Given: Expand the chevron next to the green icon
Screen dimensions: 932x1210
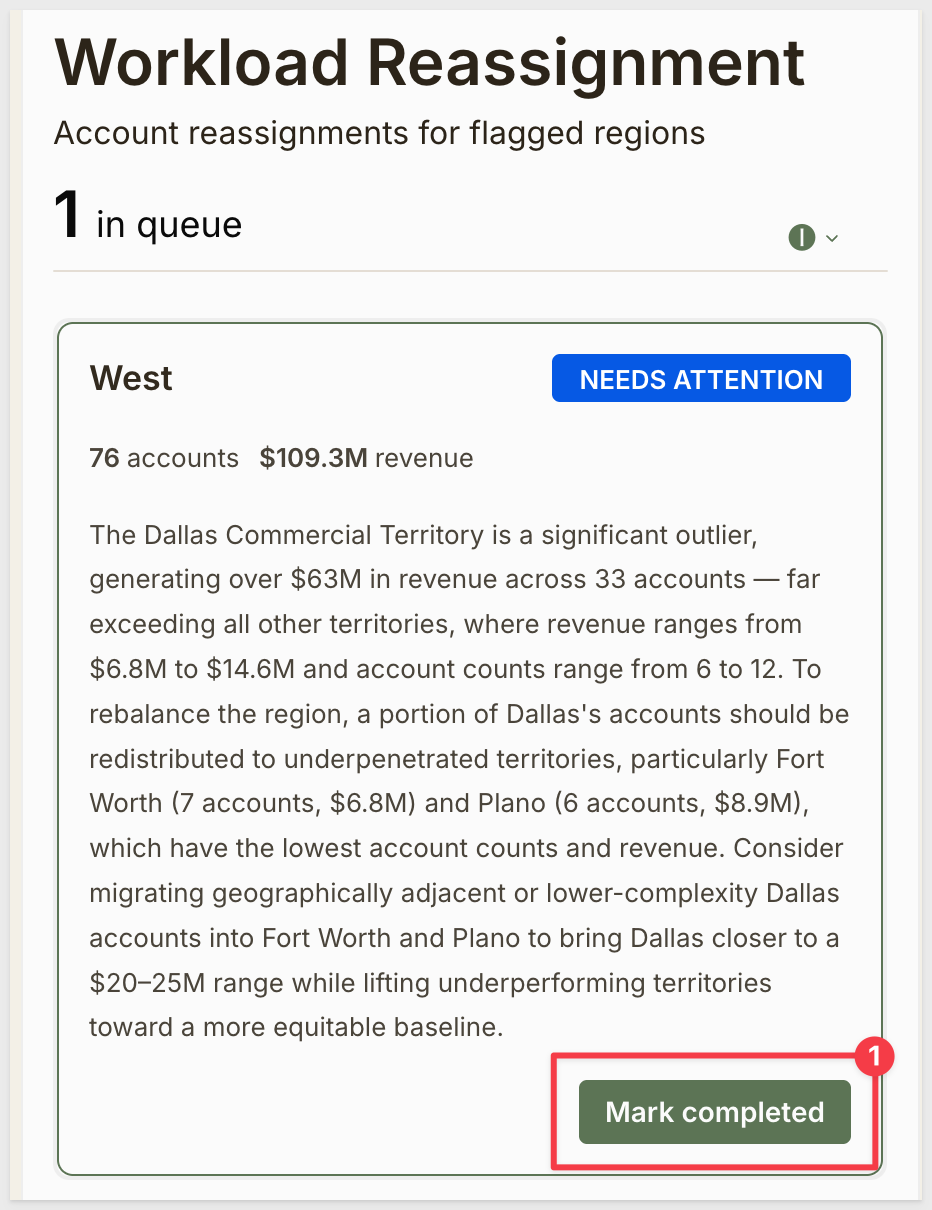Looking at the screenshot, I should click(x=832, y=239).
